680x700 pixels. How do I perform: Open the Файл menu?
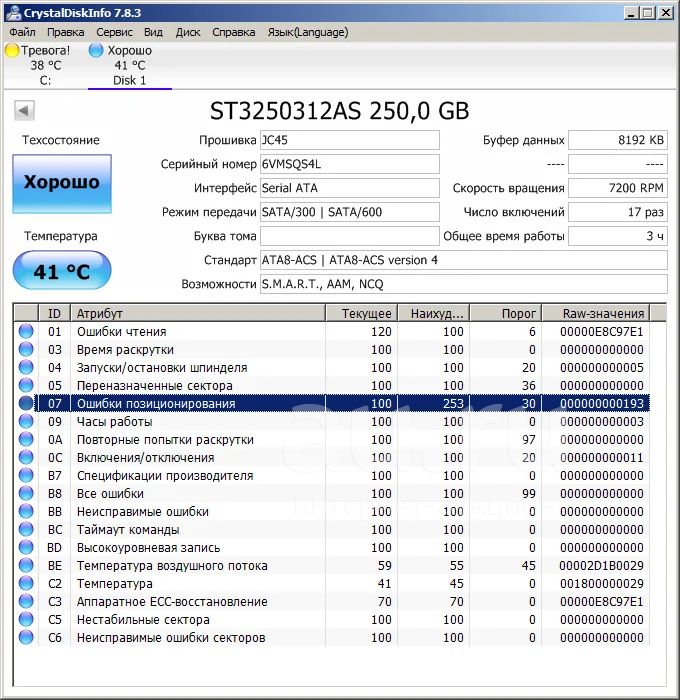(22, 32)
